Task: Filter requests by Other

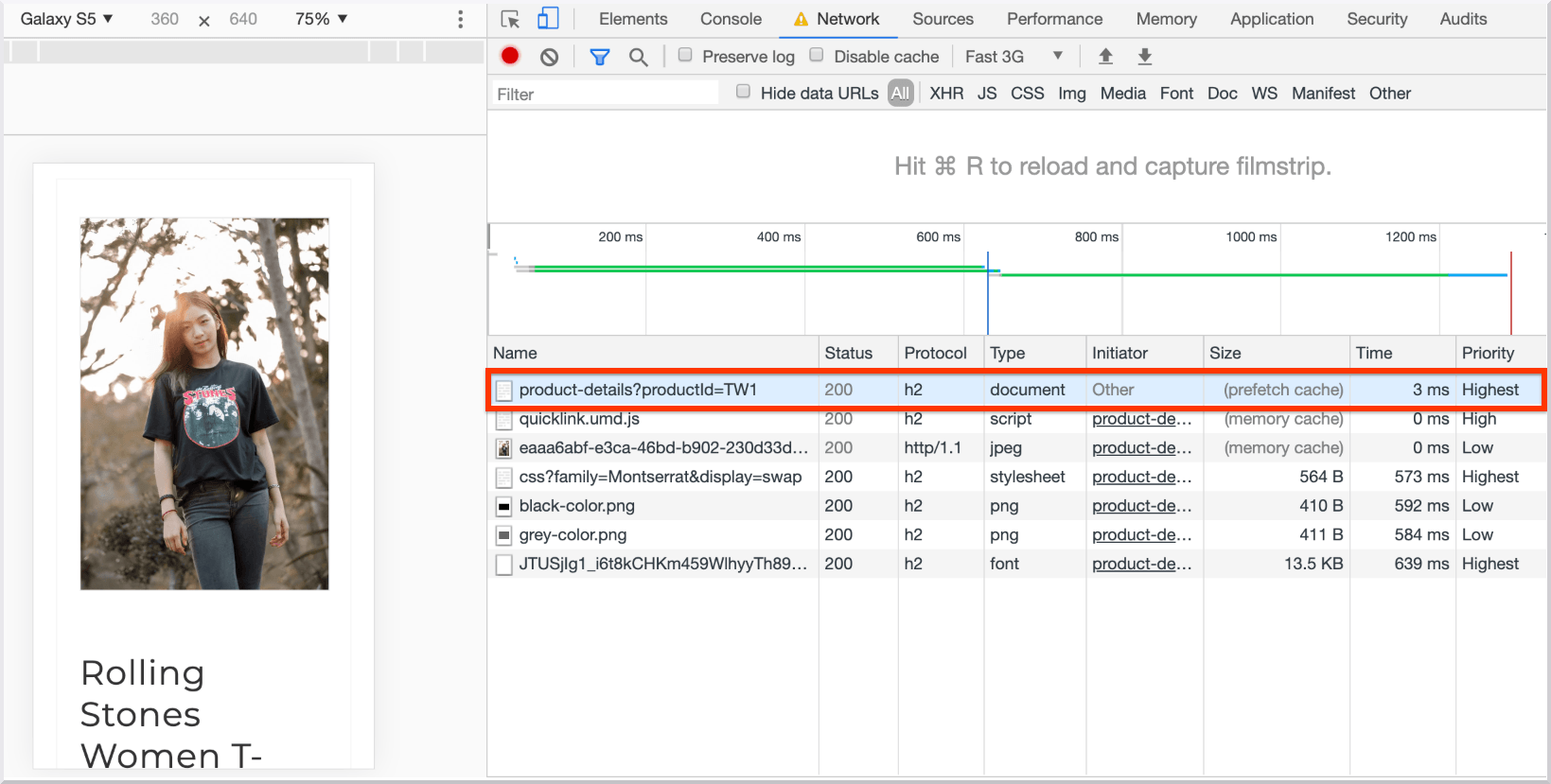Action: tap(1390, 93)
